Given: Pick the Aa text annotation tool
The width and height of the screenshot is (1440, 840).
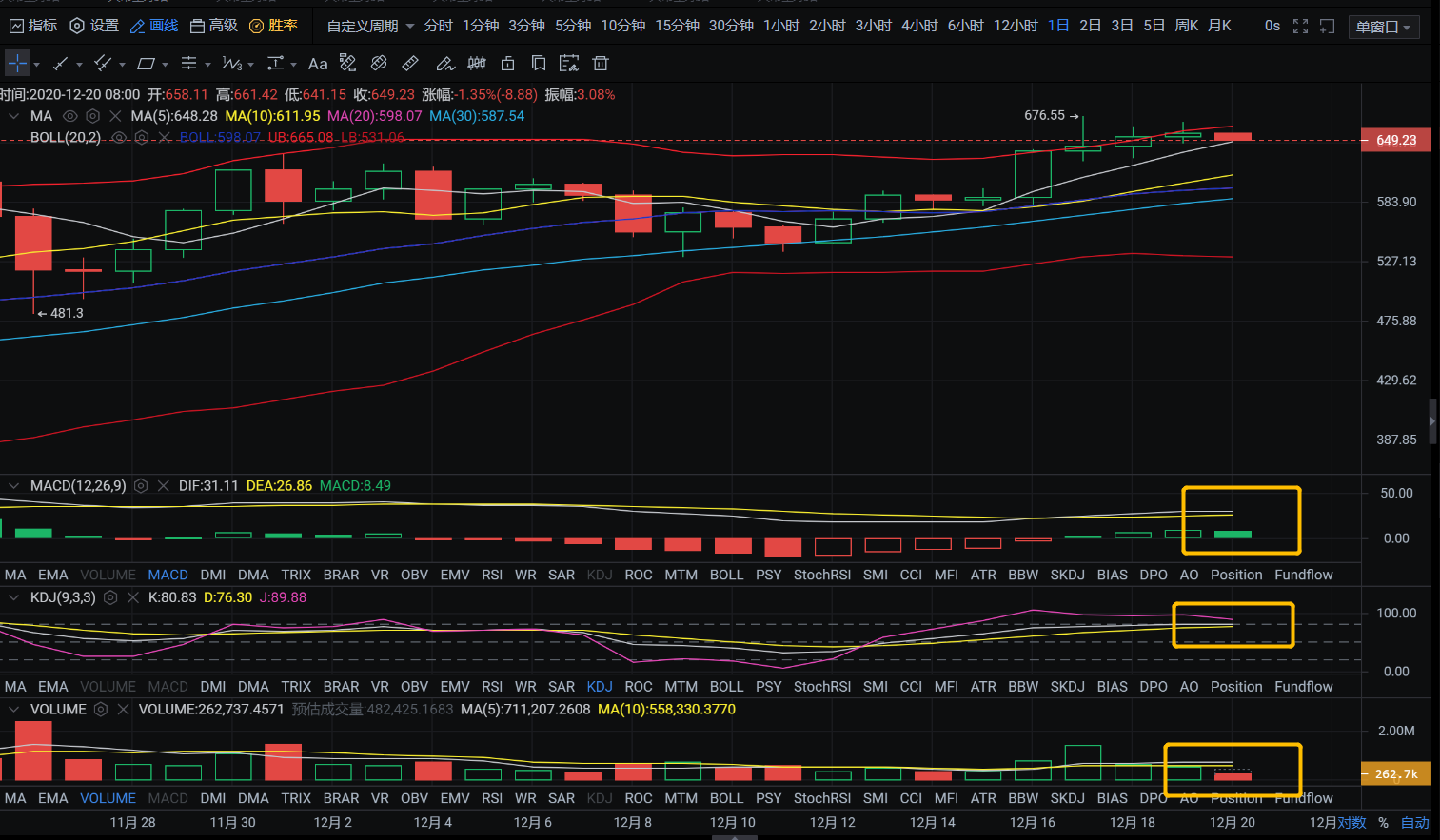Looking at the screenshot, I should pos(318,64).
